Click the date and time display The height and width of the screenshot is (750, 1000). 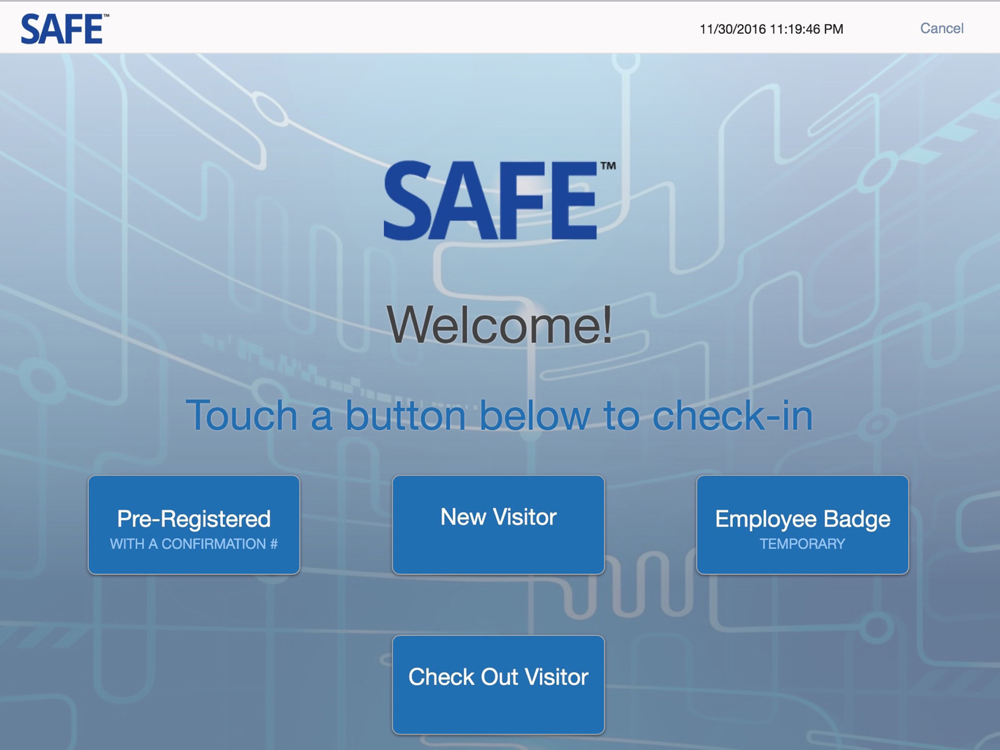(x=771, y=29)
